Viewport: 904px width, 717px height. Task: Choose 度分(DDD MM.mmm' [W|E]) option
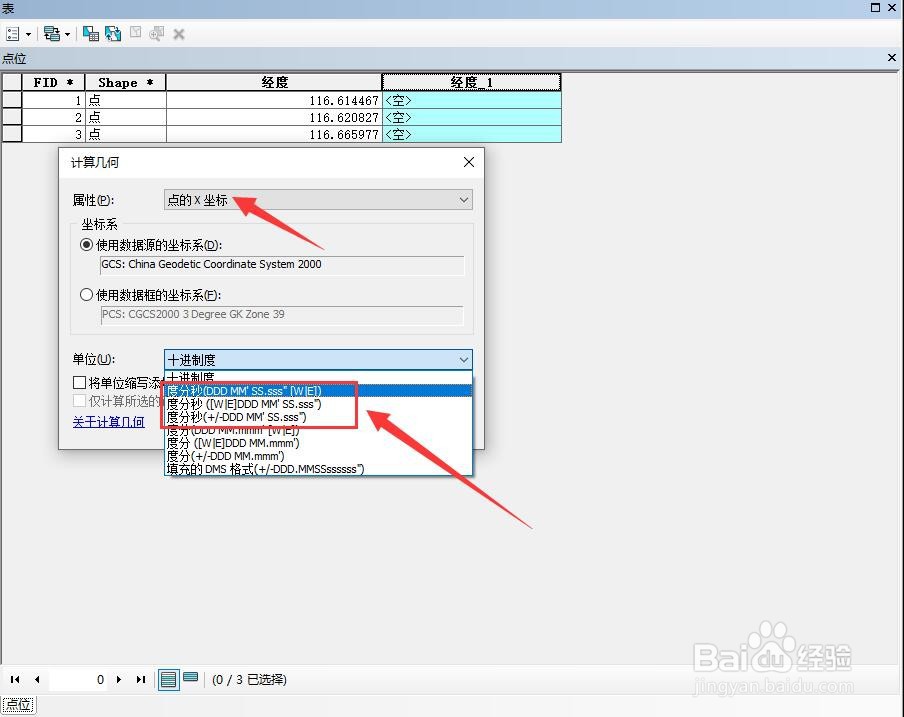(x=318, y=430)
